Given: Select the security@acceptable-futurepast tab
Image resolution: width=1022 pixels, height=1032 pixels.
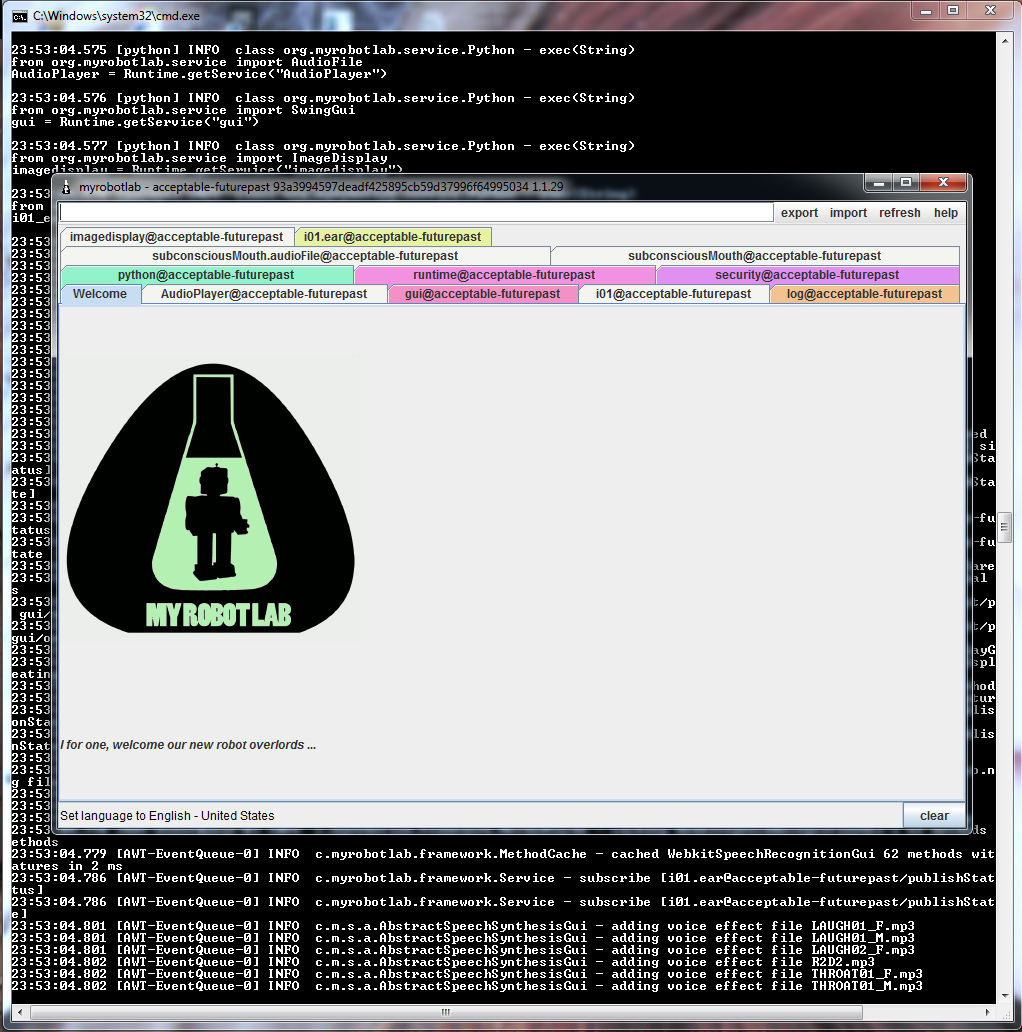Looking at the screenshot, I should [807, 275].
